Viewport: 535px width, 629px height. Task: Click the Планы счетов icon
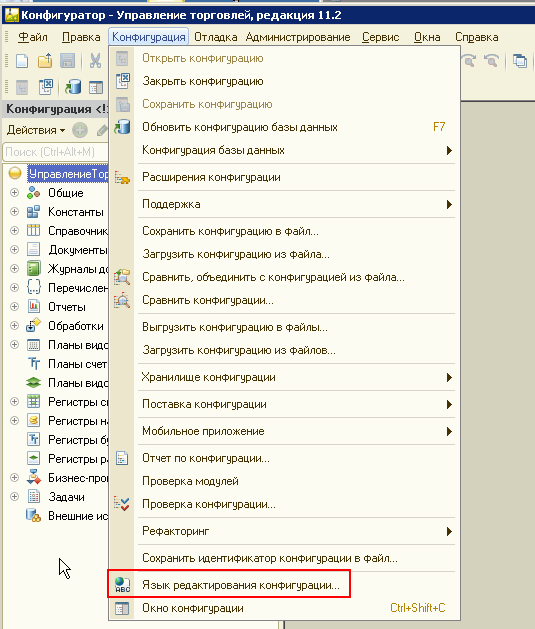point(34,364)
